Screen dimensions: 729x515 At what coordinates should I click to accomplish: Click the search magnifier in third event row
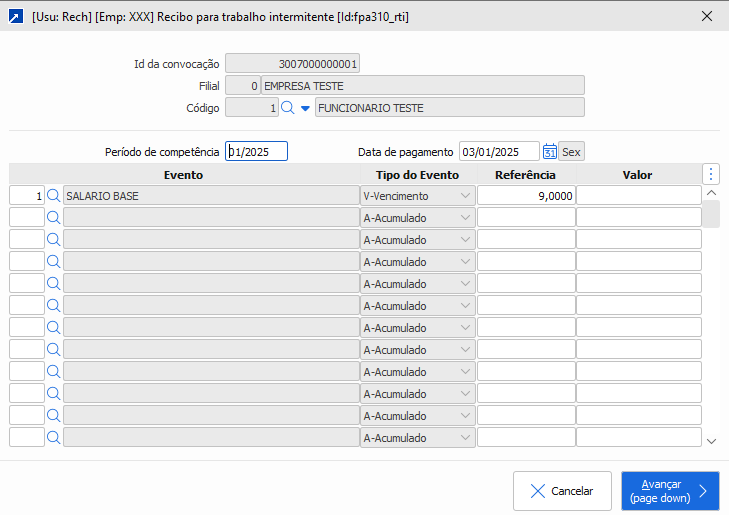point(54,240)
